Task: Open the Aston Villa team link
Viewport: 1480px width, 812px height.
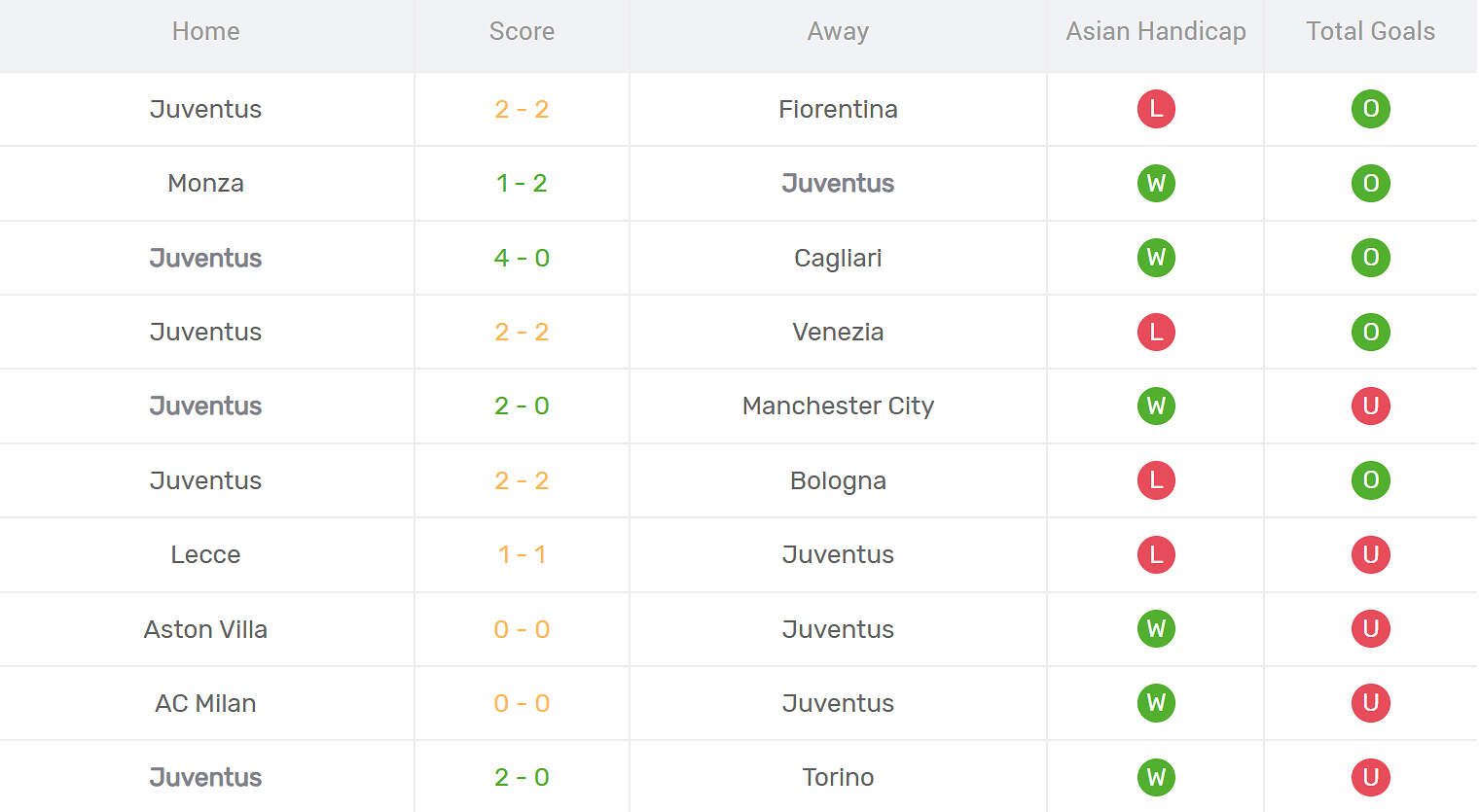Action: coord(205,629)
